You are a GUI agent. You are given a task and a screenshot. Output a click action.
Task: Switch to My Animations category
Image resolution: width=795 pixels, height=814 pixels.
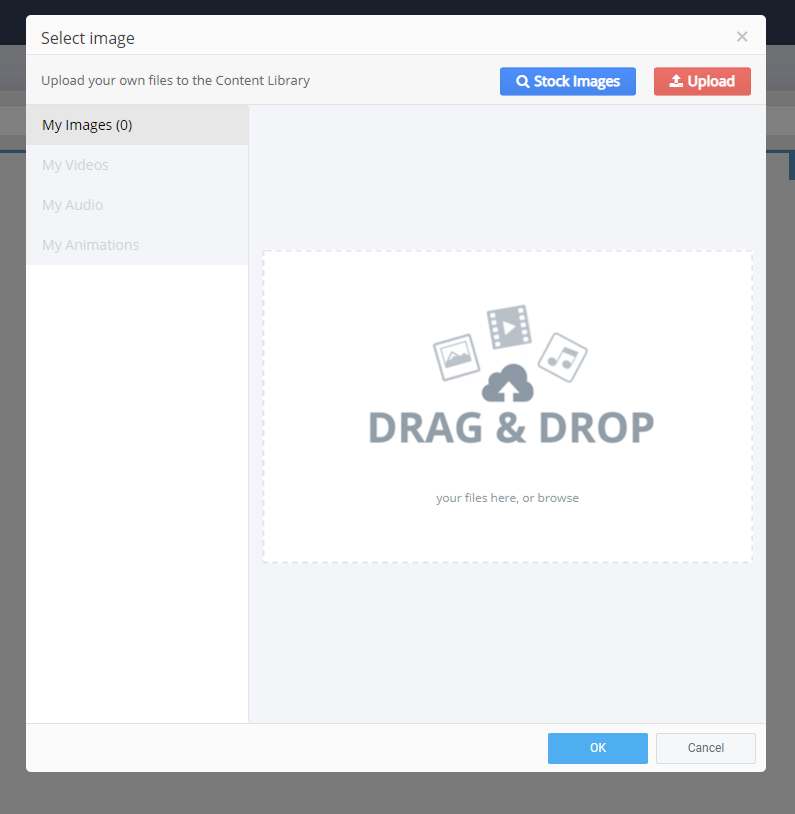tap(137, 245)
